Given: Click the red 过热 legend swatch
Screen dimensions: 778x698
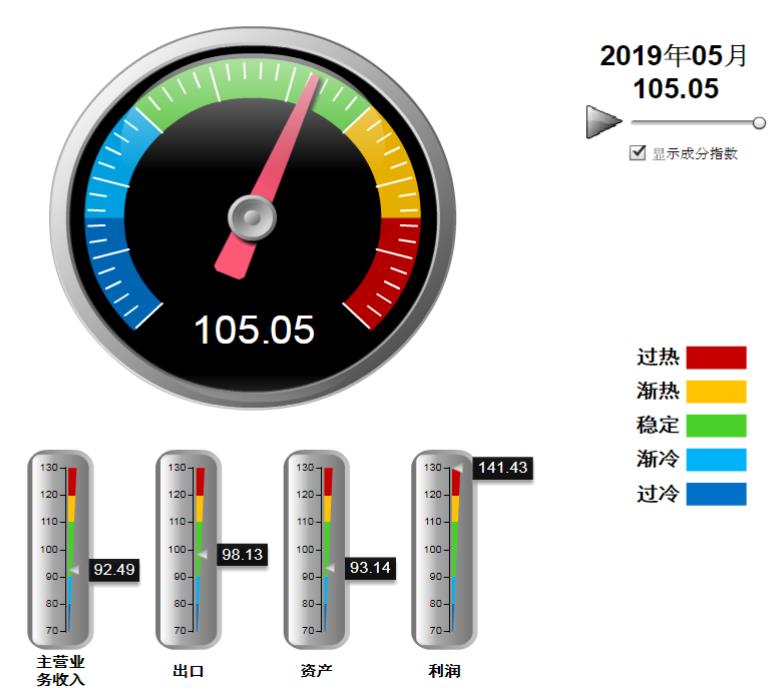Looking at the screenshot, I should point(716,358).
